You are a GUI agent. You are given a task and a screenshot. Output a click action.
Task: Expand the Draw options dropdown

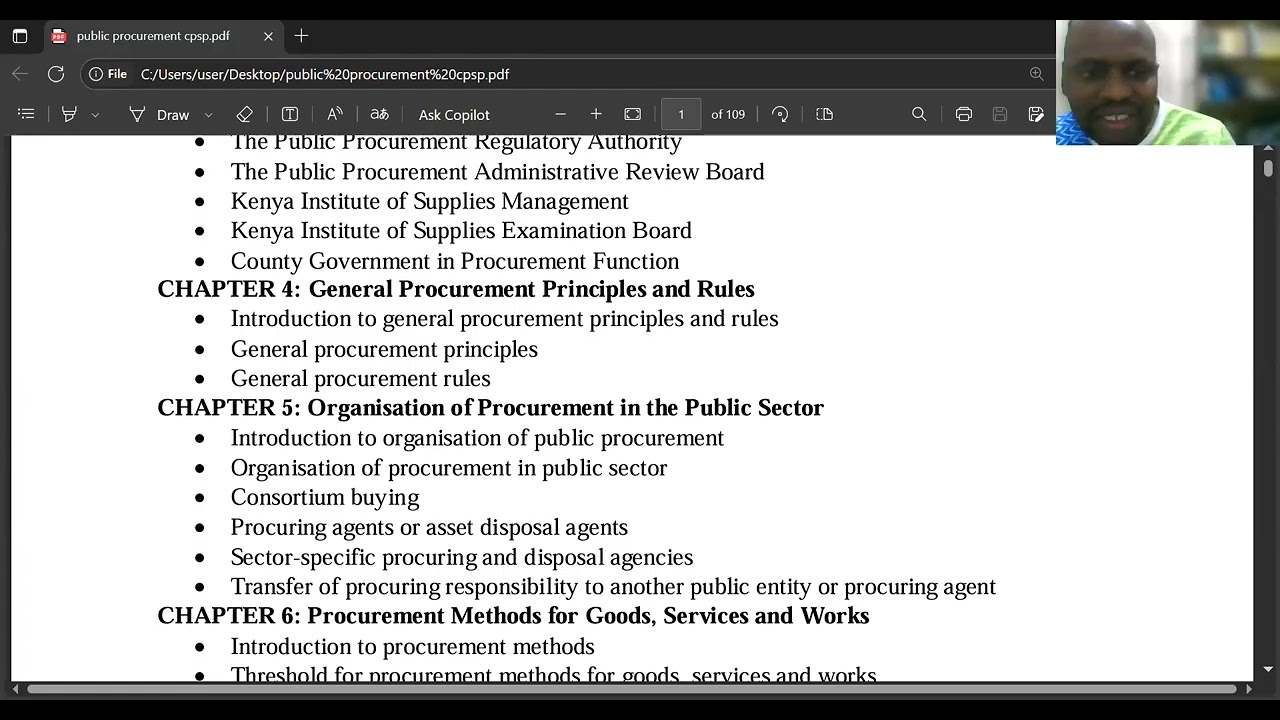(x=208, y=115)
